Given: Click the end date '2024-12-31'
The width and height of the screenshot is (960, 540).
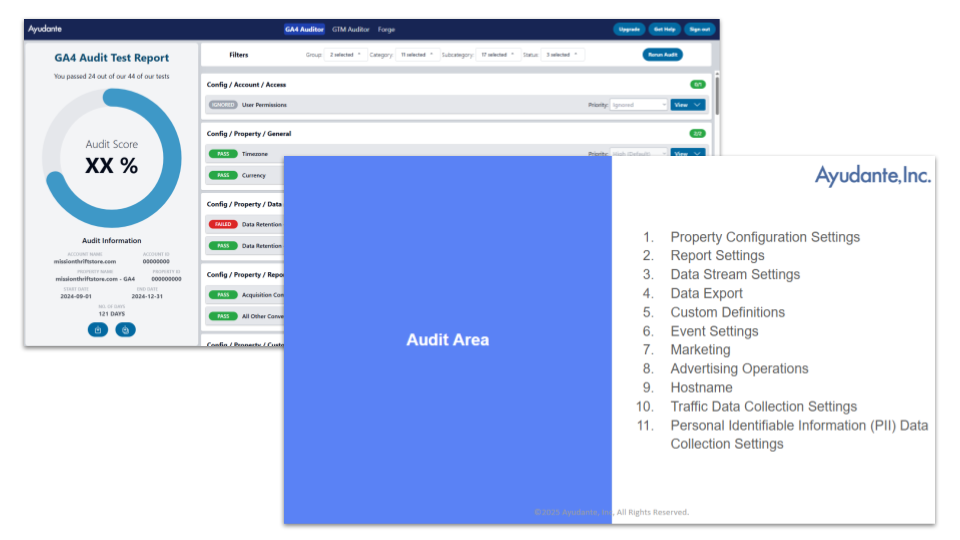Looking at the screenshot, I should point(147,296).
